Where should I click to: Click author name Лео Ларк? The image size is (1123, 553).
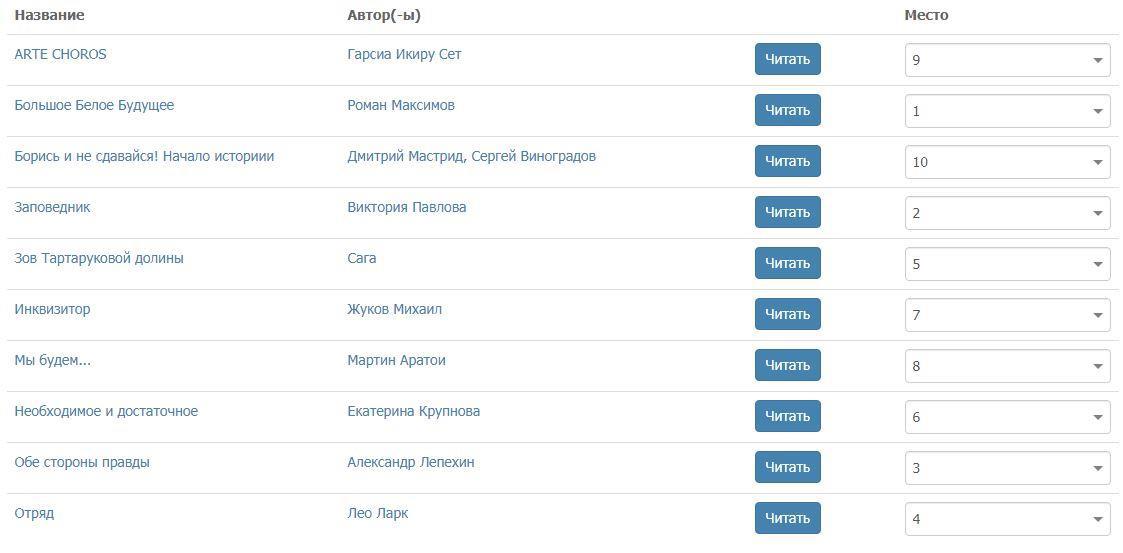(x=377, y=513)
